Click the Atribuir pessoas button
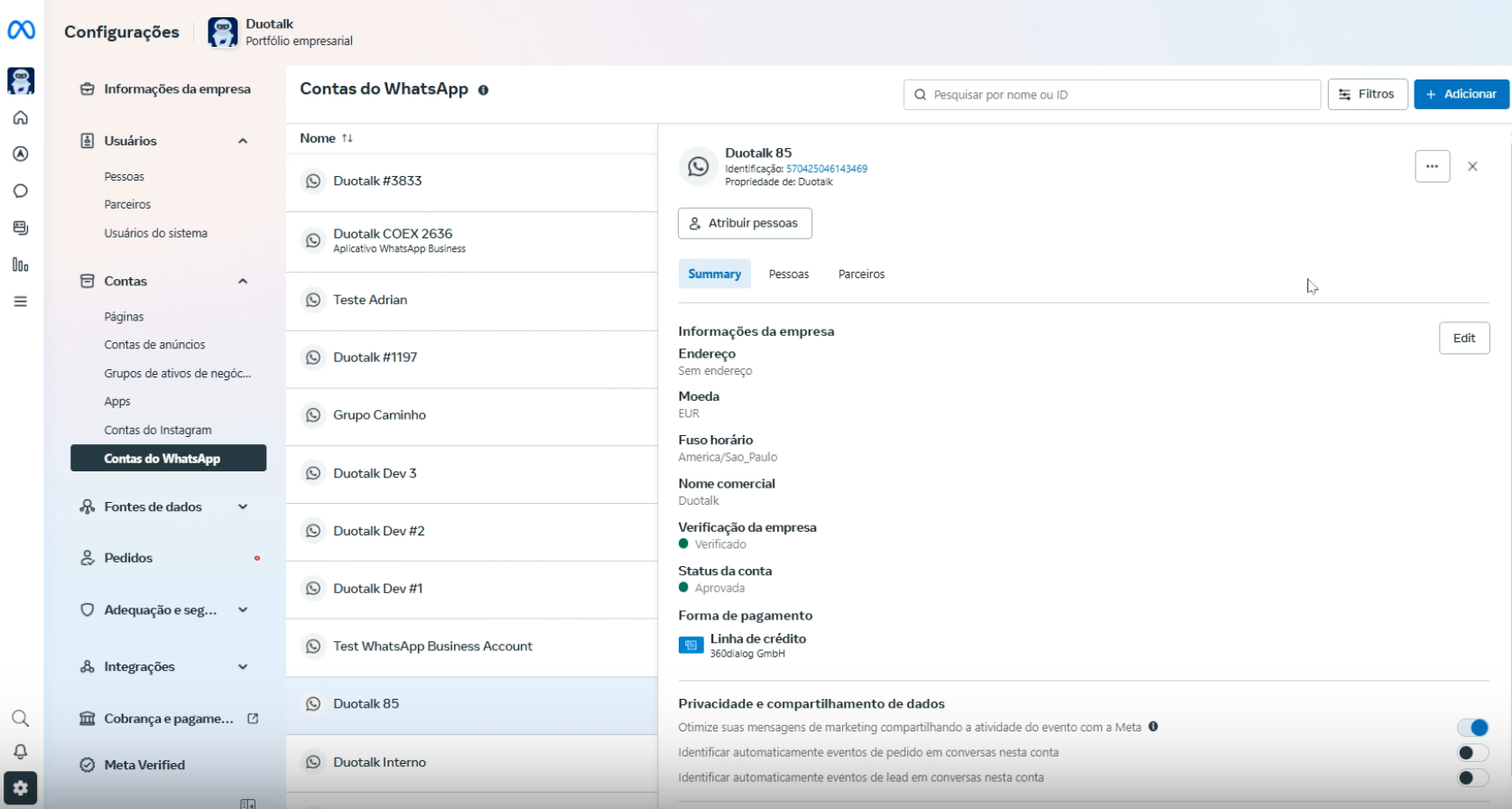1512x809 pixels. pos(745,223)
